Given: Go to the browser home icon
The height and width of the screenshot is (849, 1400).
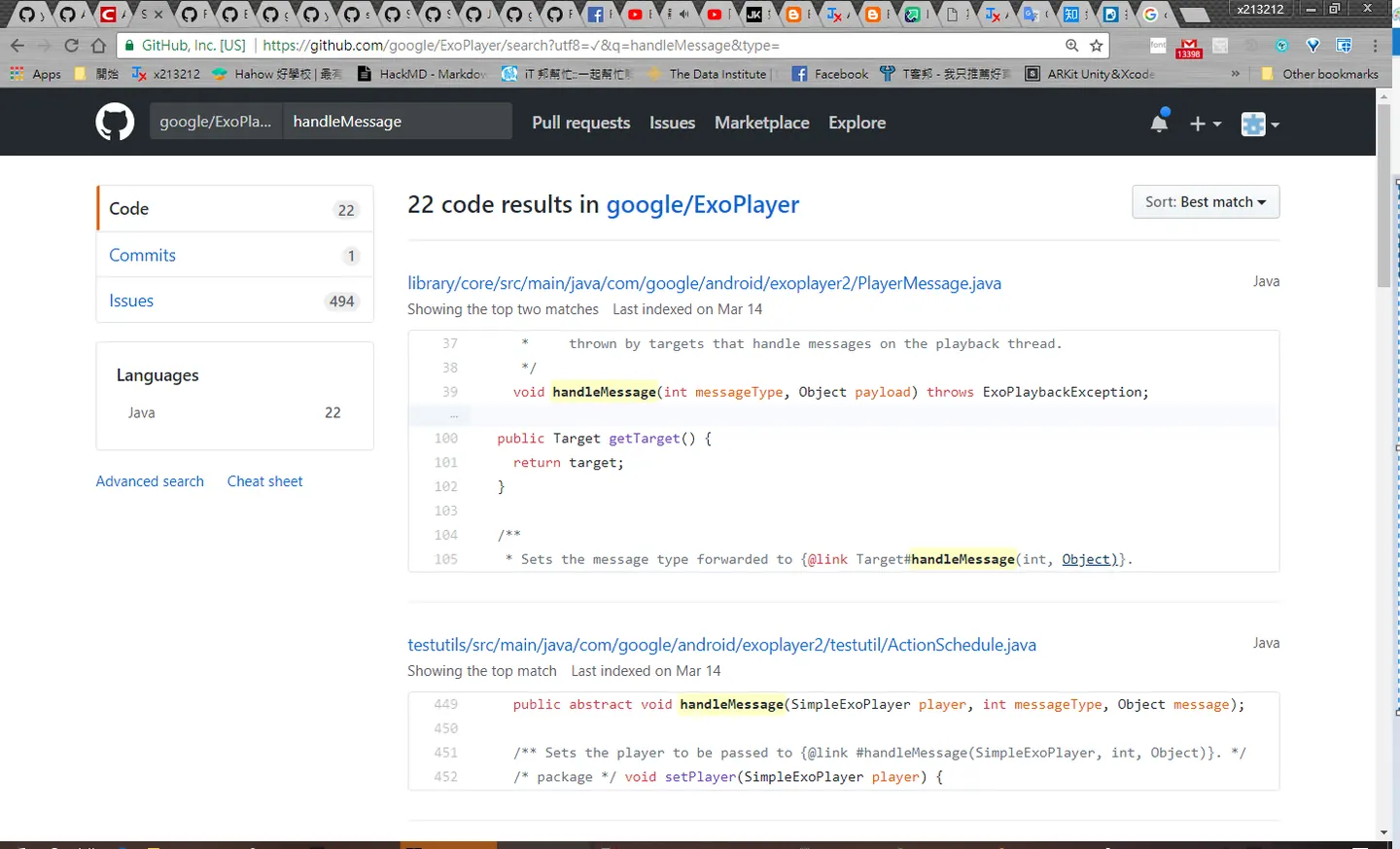Looking at the screenshot, I should tap(98, 46).
